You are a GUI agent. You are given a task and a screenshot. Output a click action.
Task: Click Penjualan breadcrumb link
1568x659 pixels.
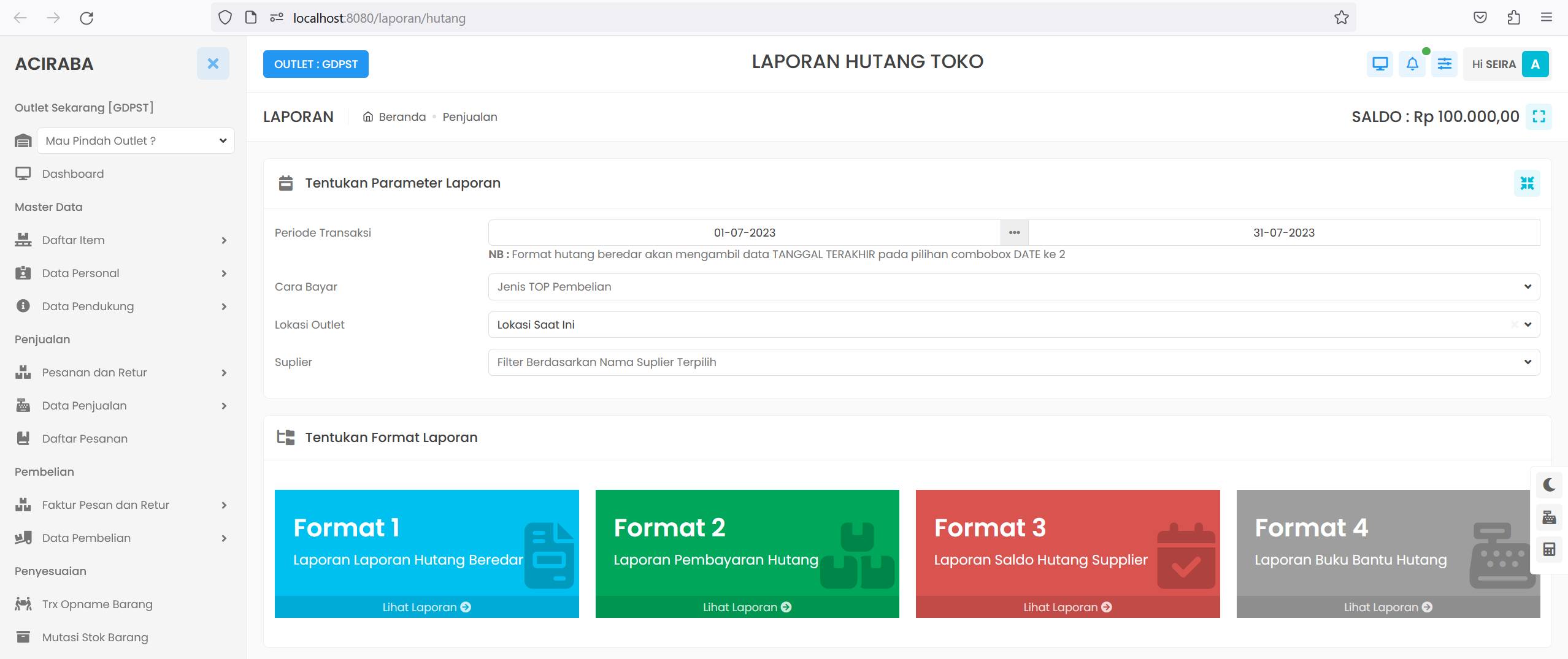point(470,116)
